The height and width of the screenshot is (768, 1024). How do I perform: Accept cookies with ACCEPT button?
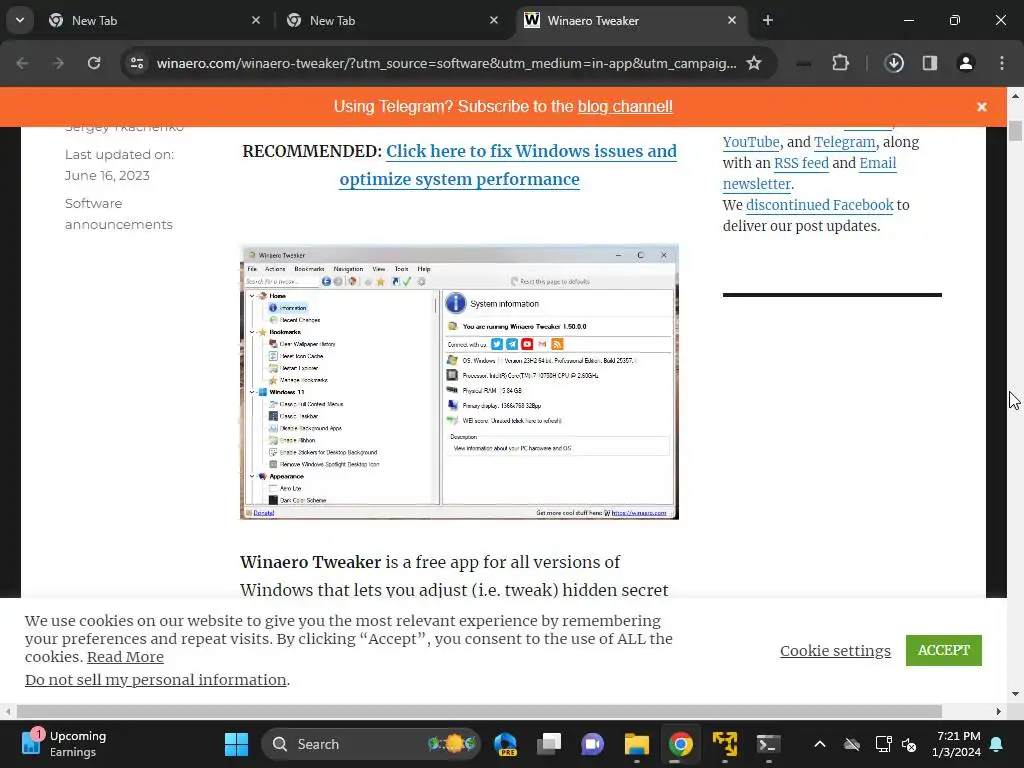point(944,650)
